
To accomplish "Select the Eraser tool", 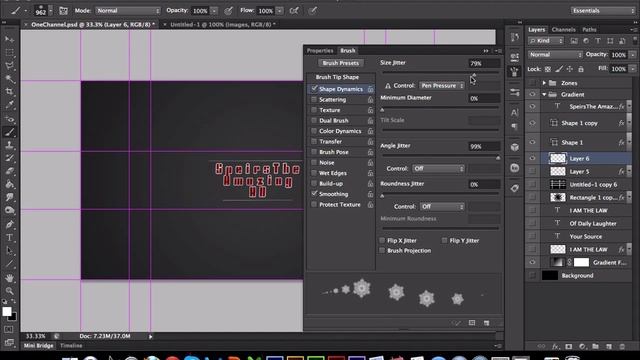I will pyautogui.click(x=9, y=171).
